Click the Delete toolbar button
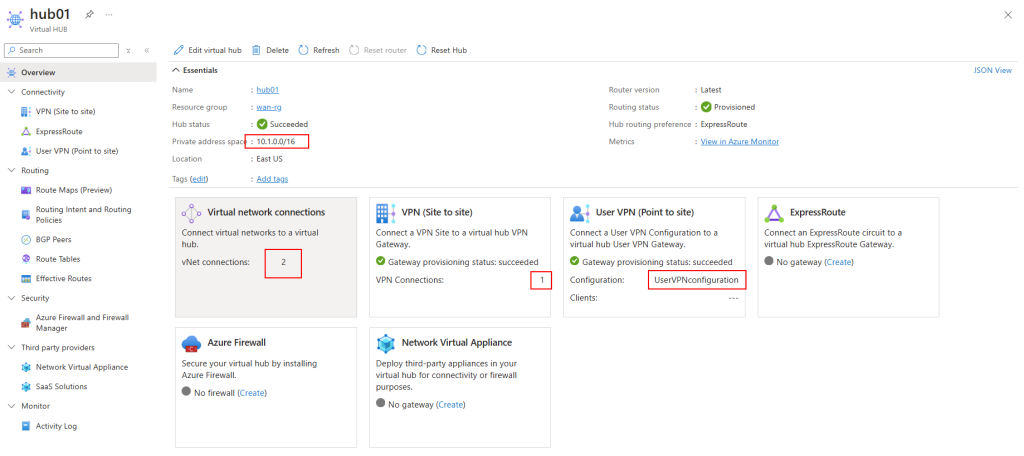Viewport: 1024px width, 456px height. tap(270, 50)
